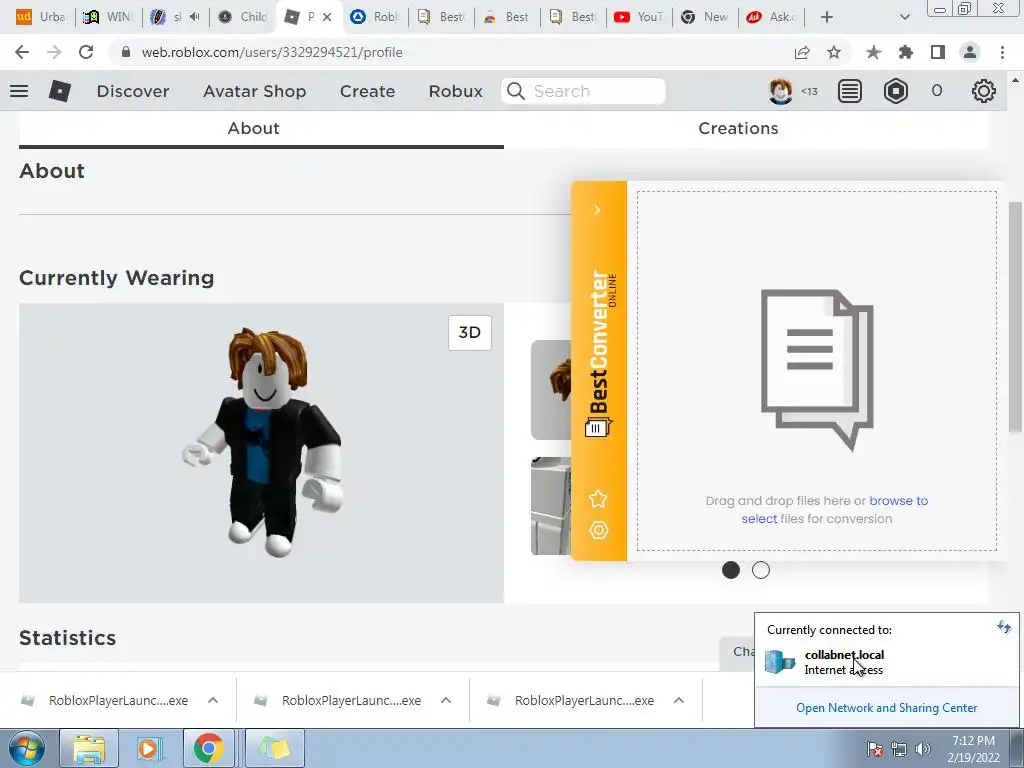Go back with Chrome back arrow

click(x=22, y=52)
